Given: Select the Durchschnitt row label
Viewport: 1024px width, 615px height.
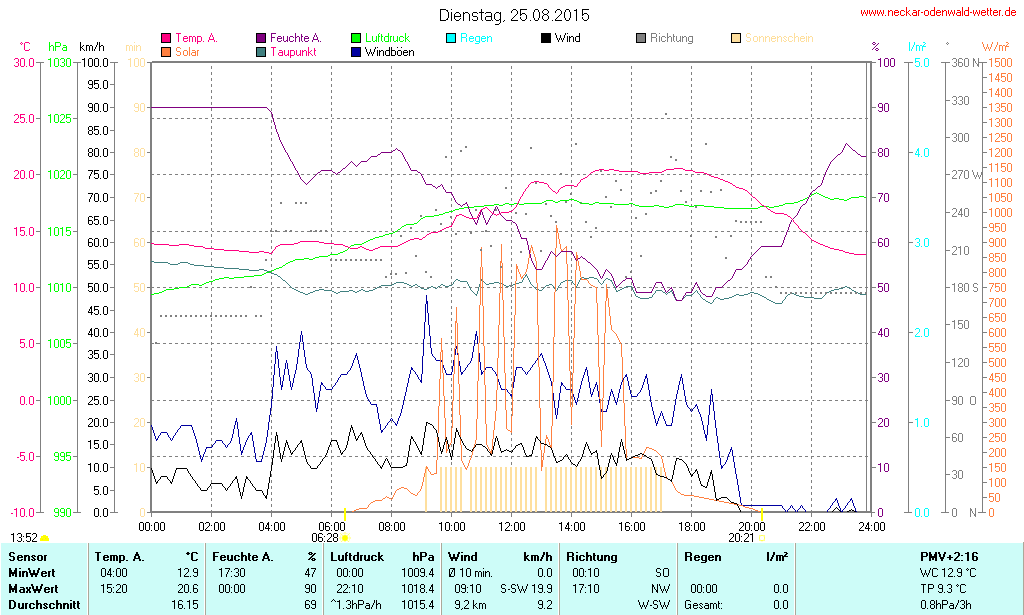Looking at the screenshot, I should (x=42, y=605).
